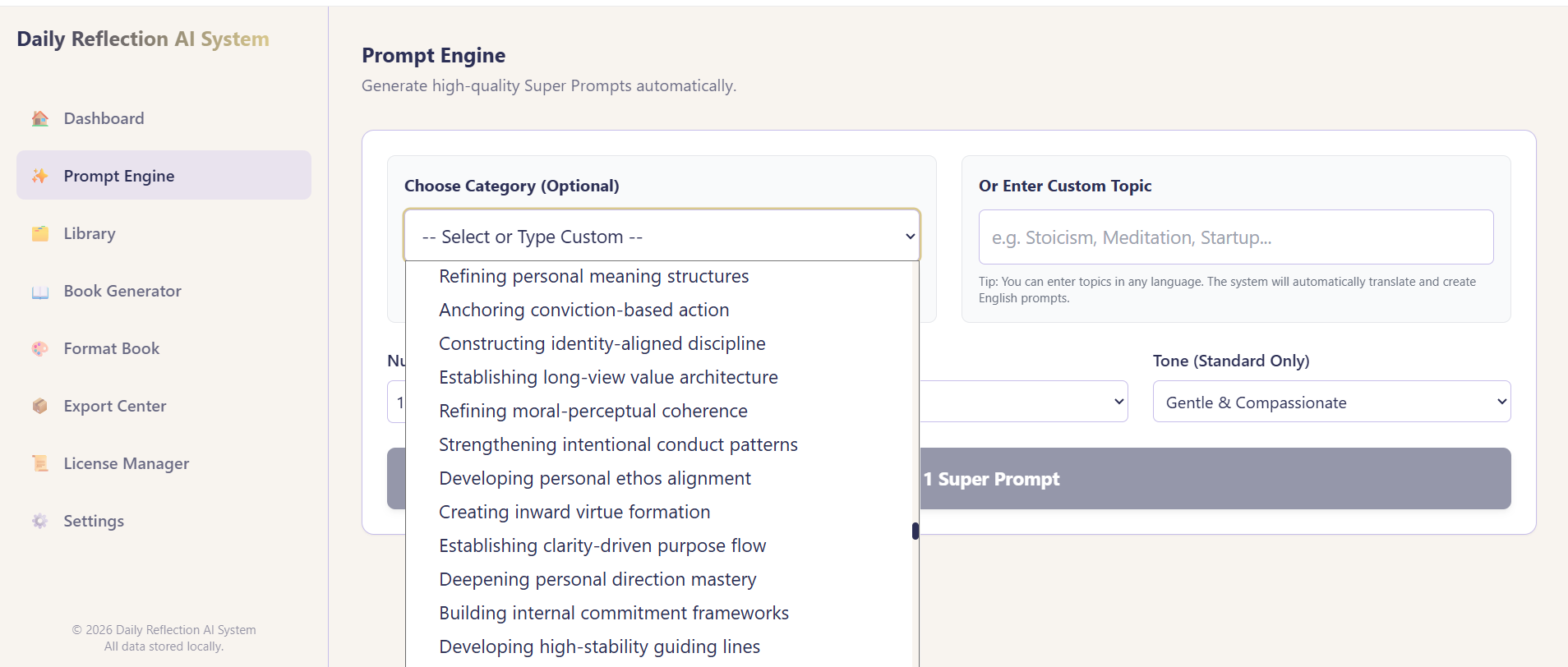Viewport: 1568px width, 667px height.
Task: Click the sparkles icon next to Prompt Engine
Action: (39, 175)
